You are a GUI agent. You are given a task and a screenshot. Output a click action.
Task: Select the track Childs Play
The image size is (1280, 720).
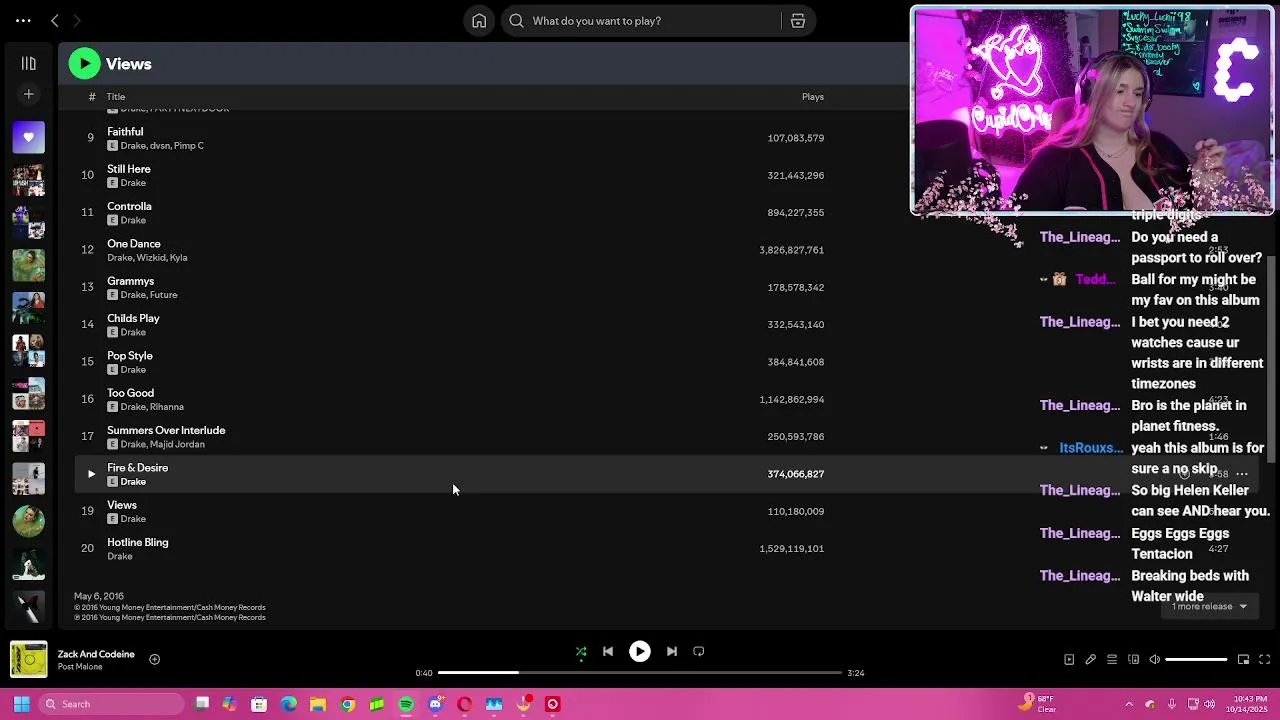pyautogui.click(x=133, y=318)
